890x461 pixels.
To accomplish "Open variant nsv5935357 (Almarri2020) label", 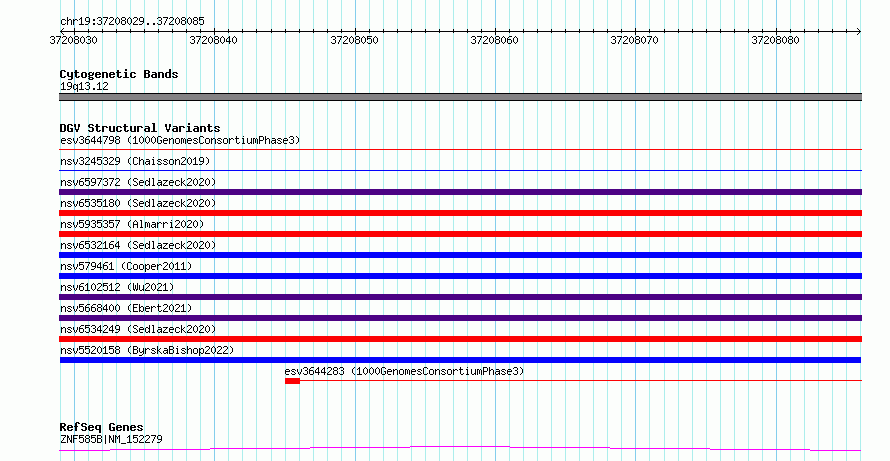I will 132,224.
